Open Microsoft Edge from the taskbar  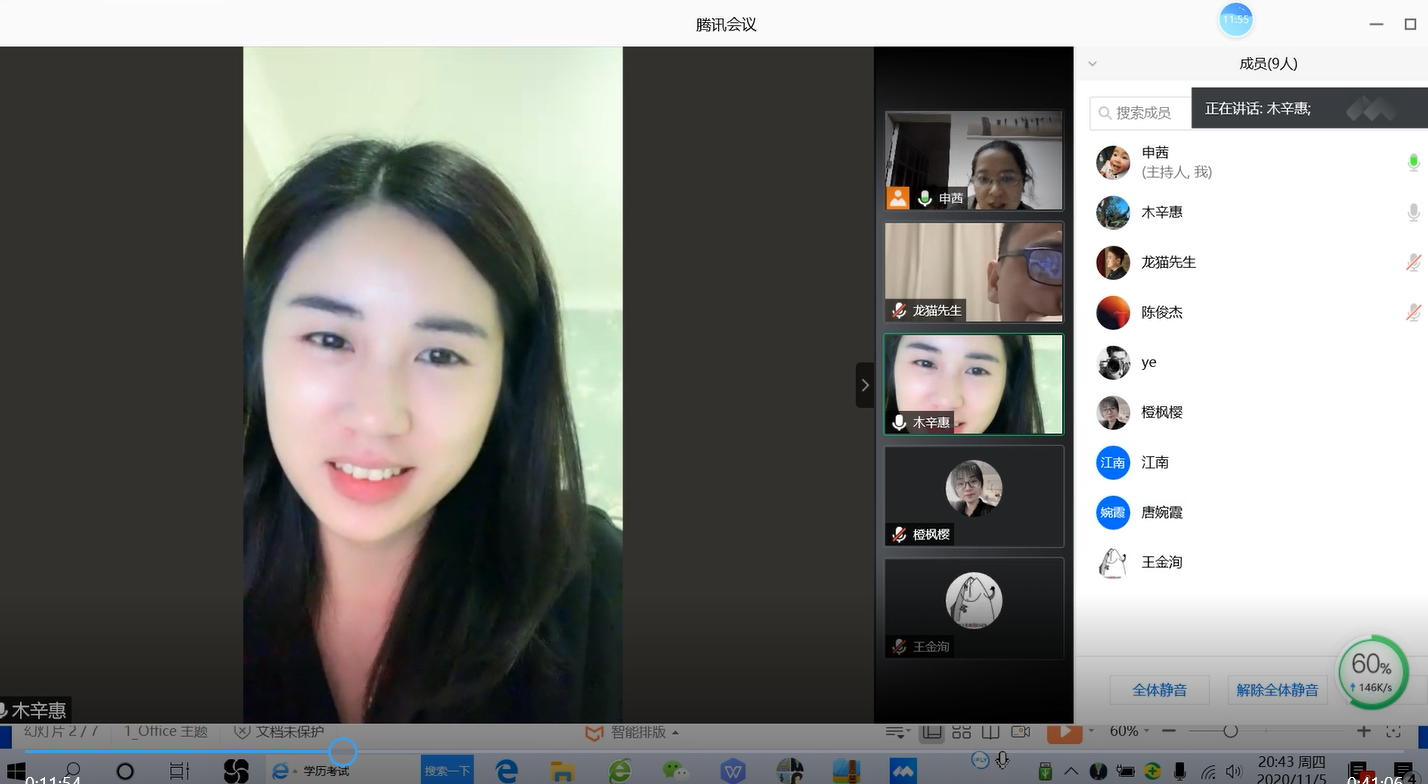507,771
